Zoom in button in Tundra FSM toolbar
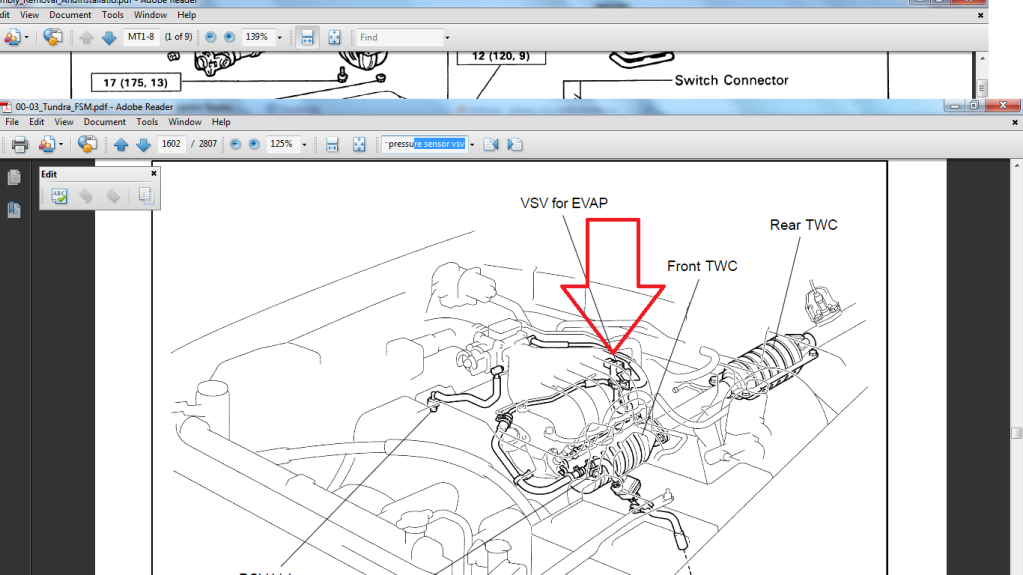The width and height of the screenshot is (1023, 575). (x=254, y=144)
